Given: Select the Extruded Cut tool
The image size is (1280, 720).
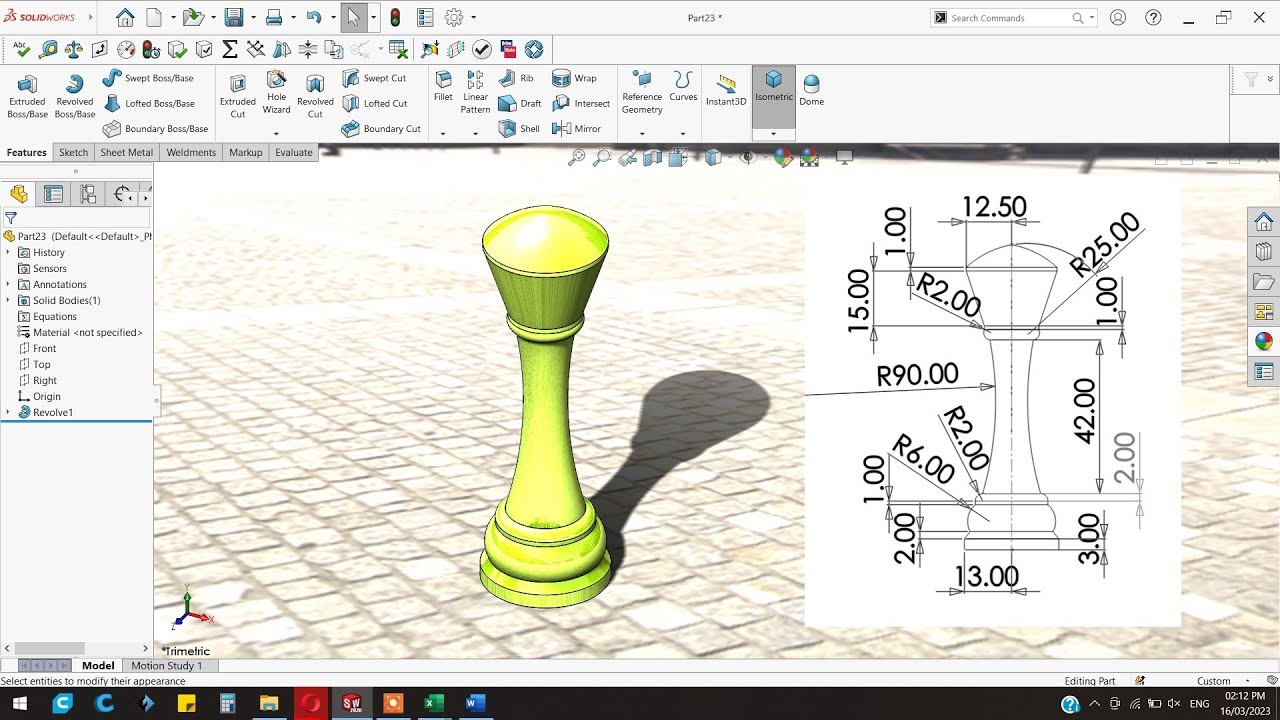Looking at the screenshot, I should point(238,96).
